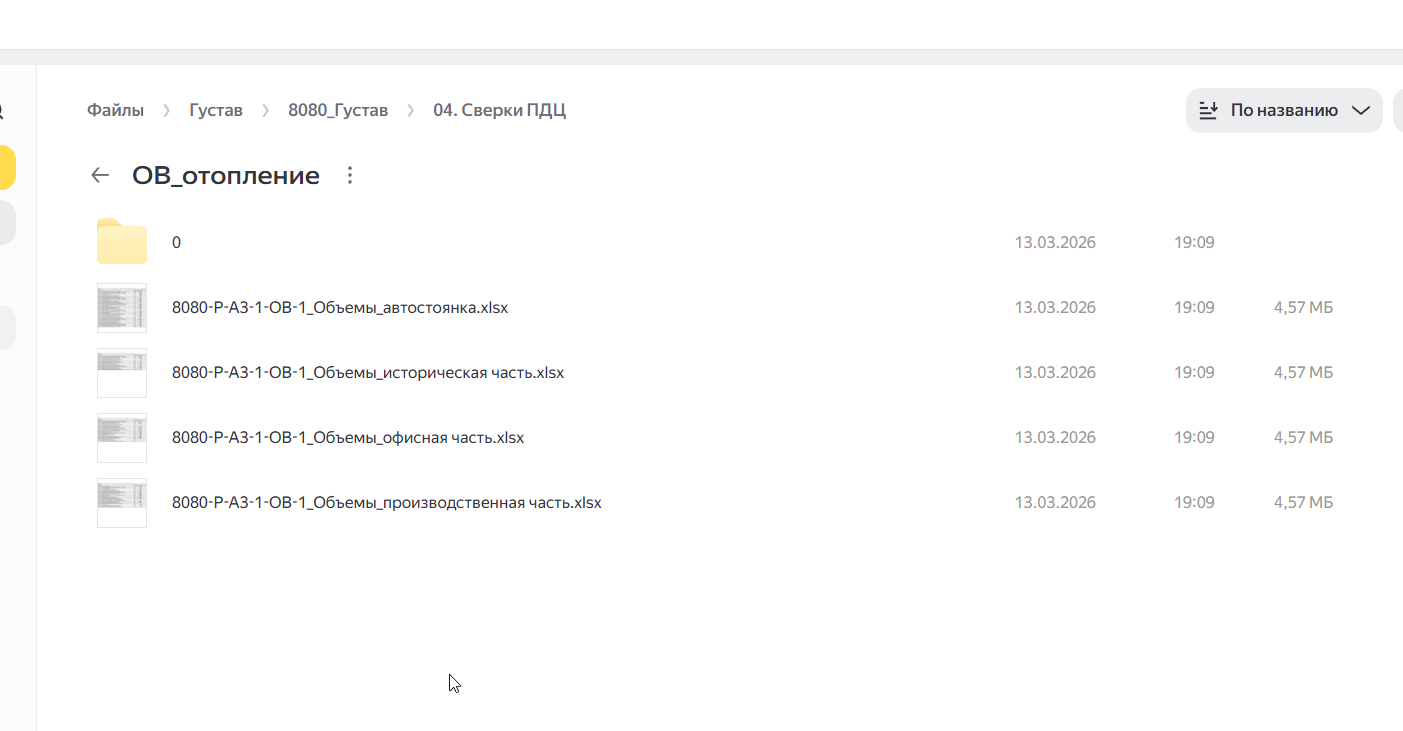Open the three-dot menu next to ОВ_отопление
The image size is (1403, 731).
tap(350, 176)
